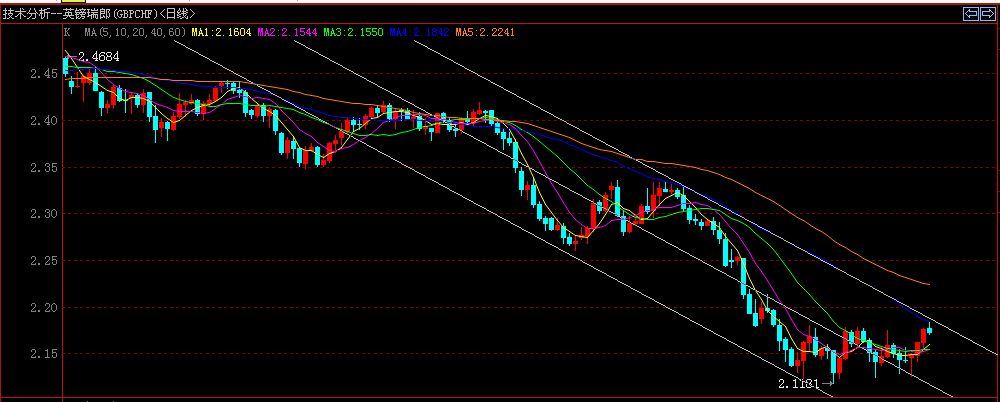This screenshot has width=1000, height=402.
Task: Click the left arrow navigation icon
Action: tap(971, 14)
